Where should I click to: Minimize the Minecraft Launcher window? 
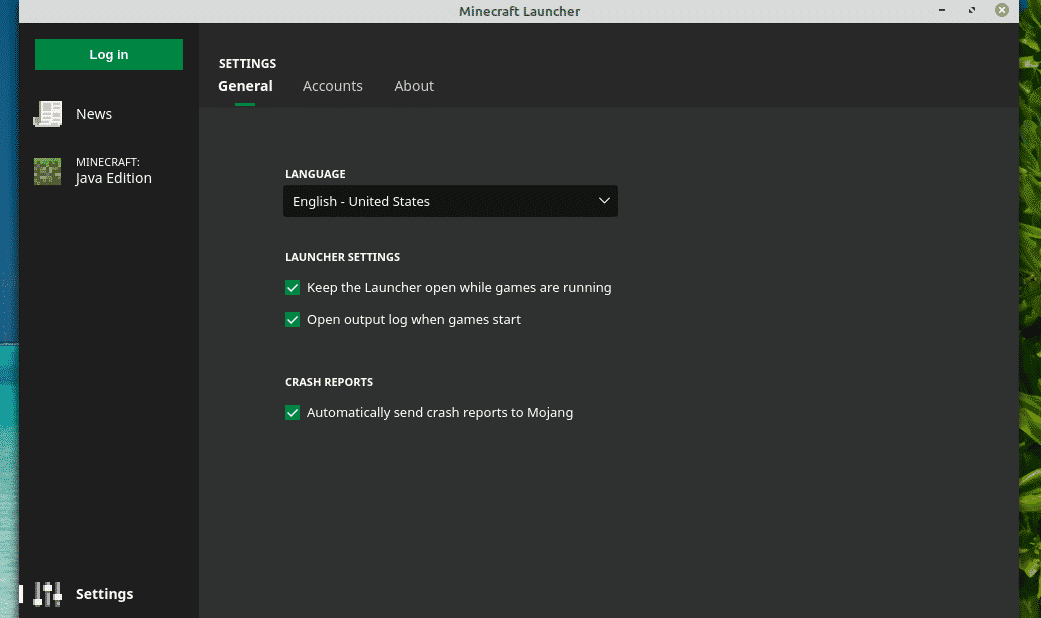coord(942,10)
